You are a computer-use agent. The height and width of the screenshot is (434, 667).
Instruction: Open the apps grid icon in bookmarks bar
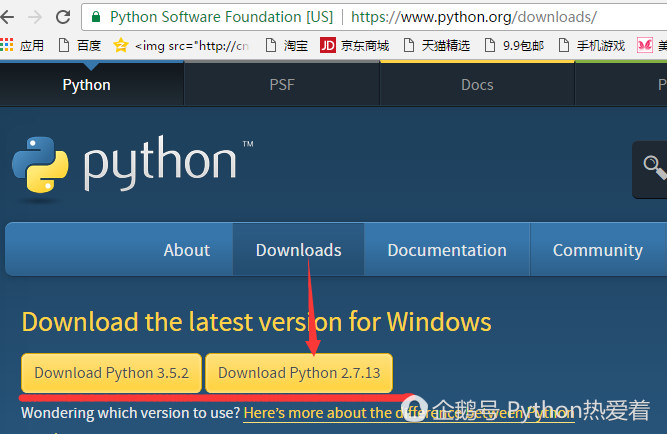pos(7,45)
